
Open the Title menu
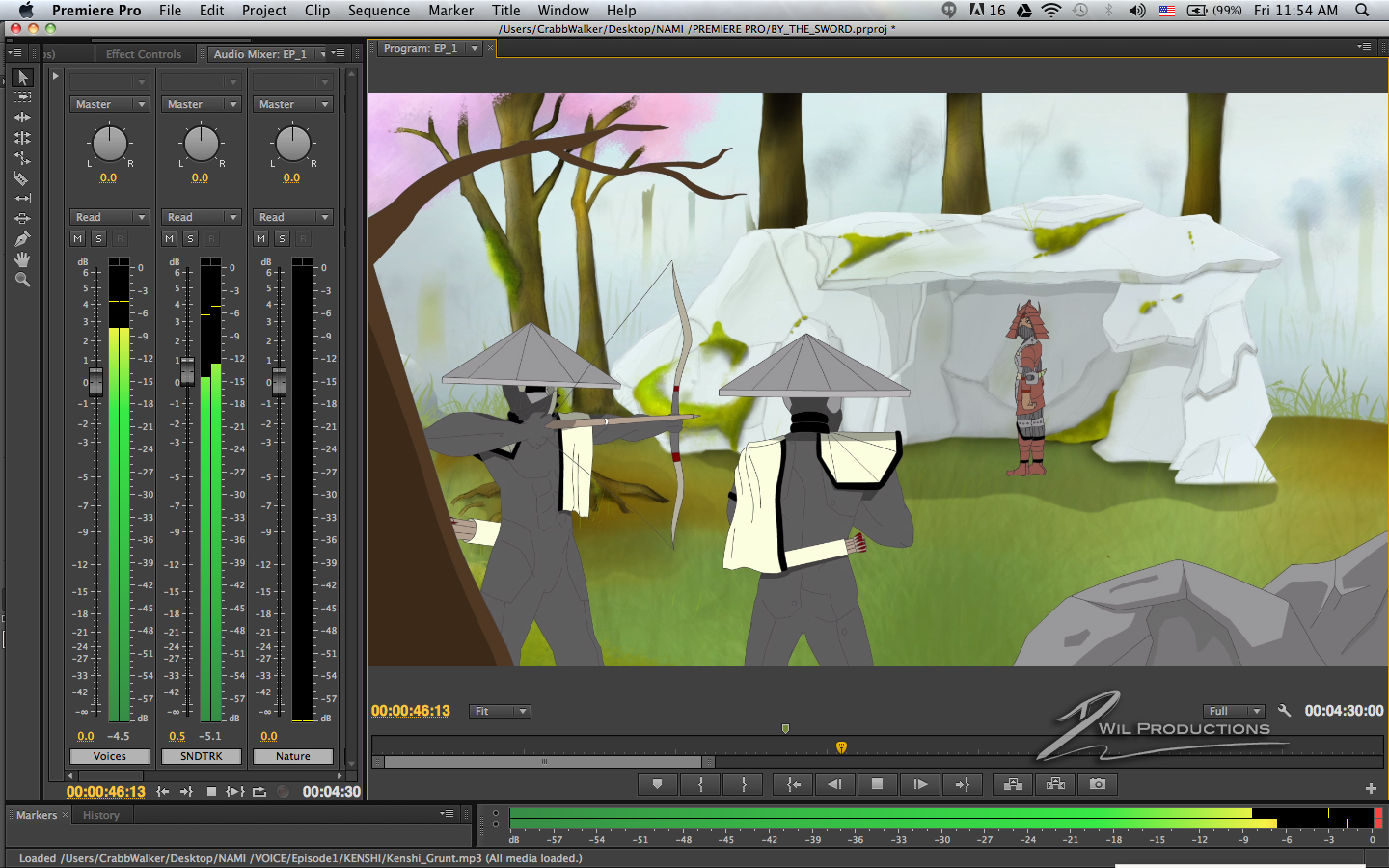click(x=505, y=10)
